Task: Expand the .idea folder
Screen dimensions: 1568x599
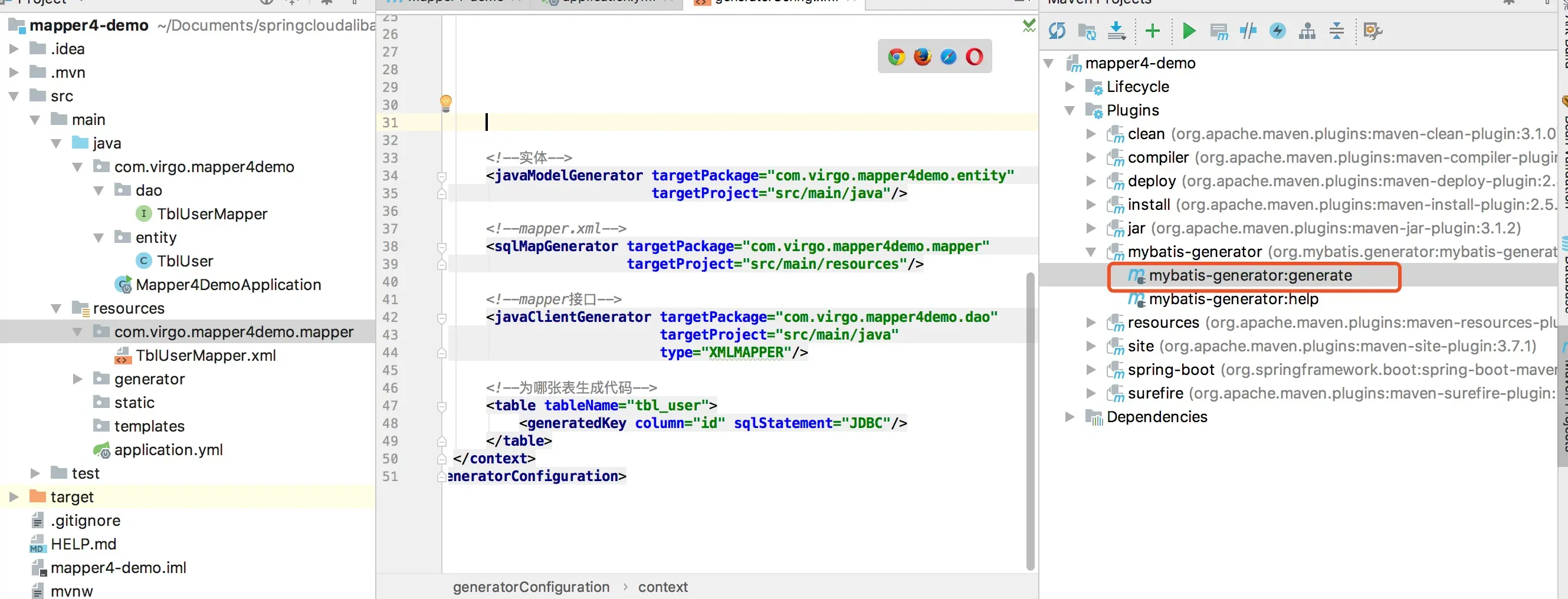Action: [x=14, y=49]
